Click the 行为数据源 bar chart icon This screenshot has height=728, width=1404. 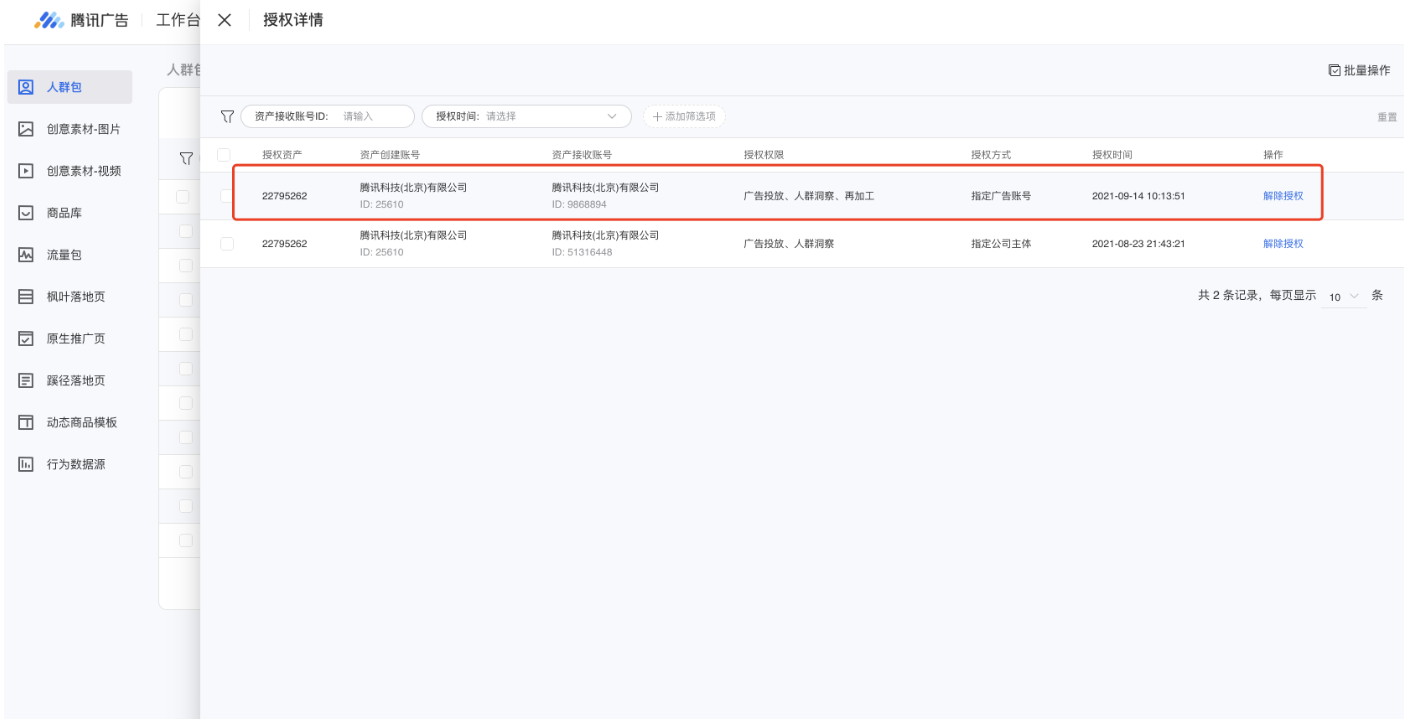click(x=27, y=465)
